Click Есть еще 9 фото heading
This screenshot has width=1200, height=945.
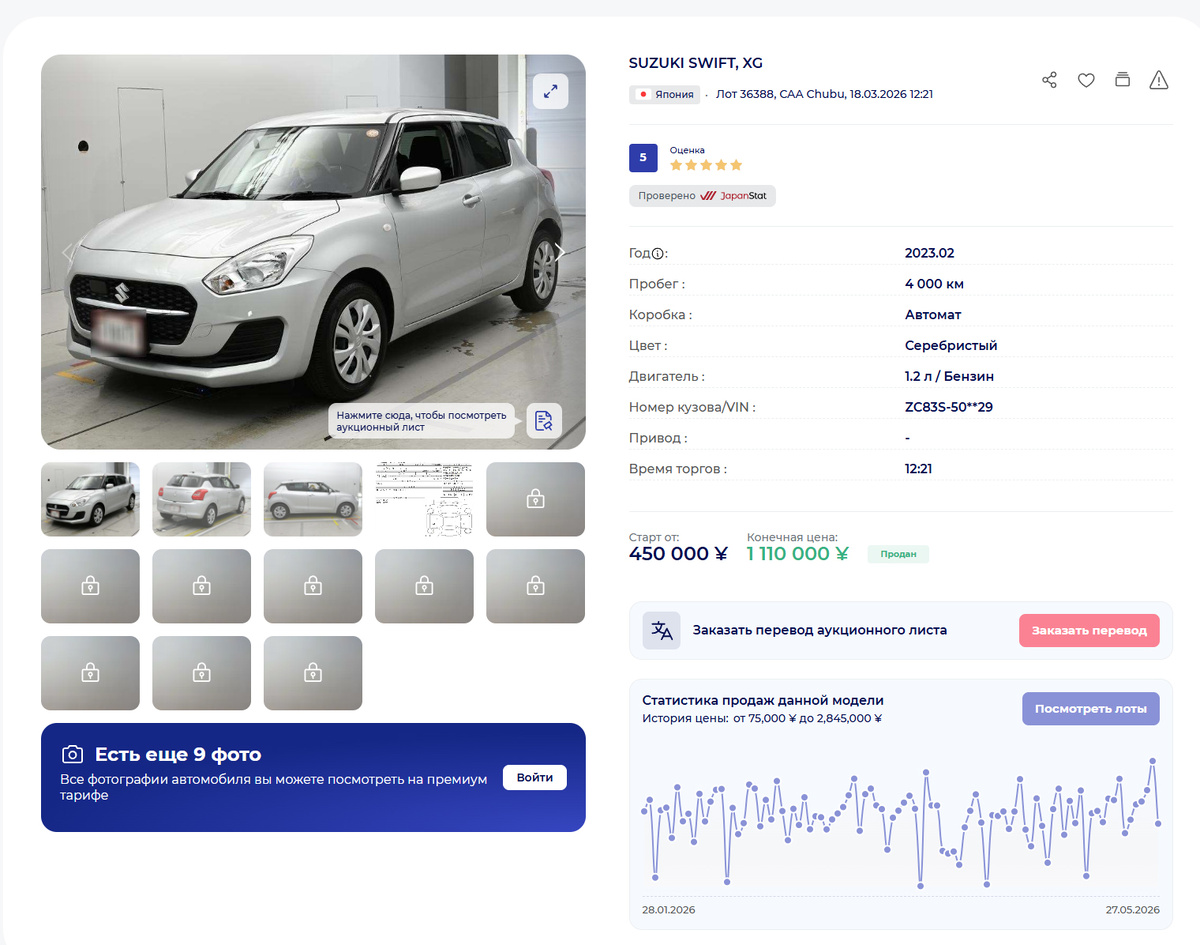point(178,755)
